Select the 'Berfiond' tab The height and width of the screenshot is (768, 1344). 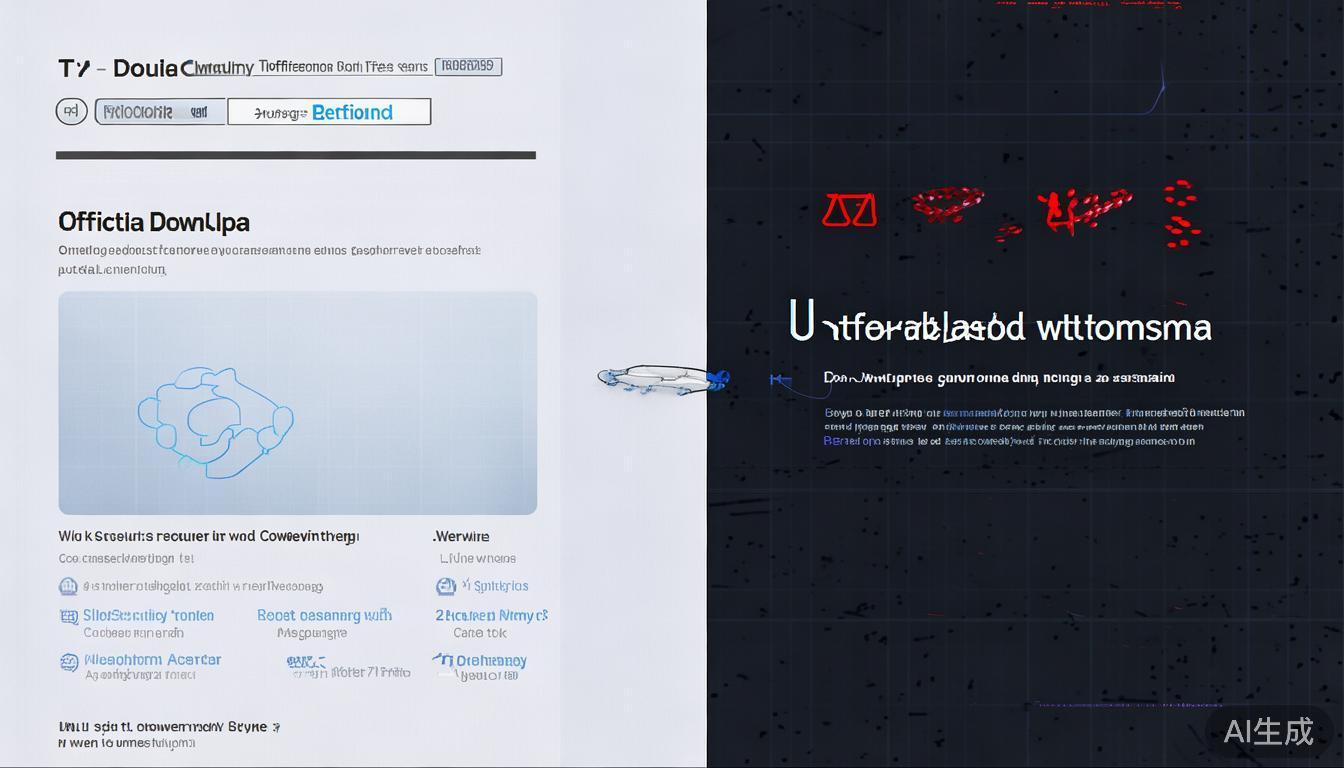(x=329, y=112)
